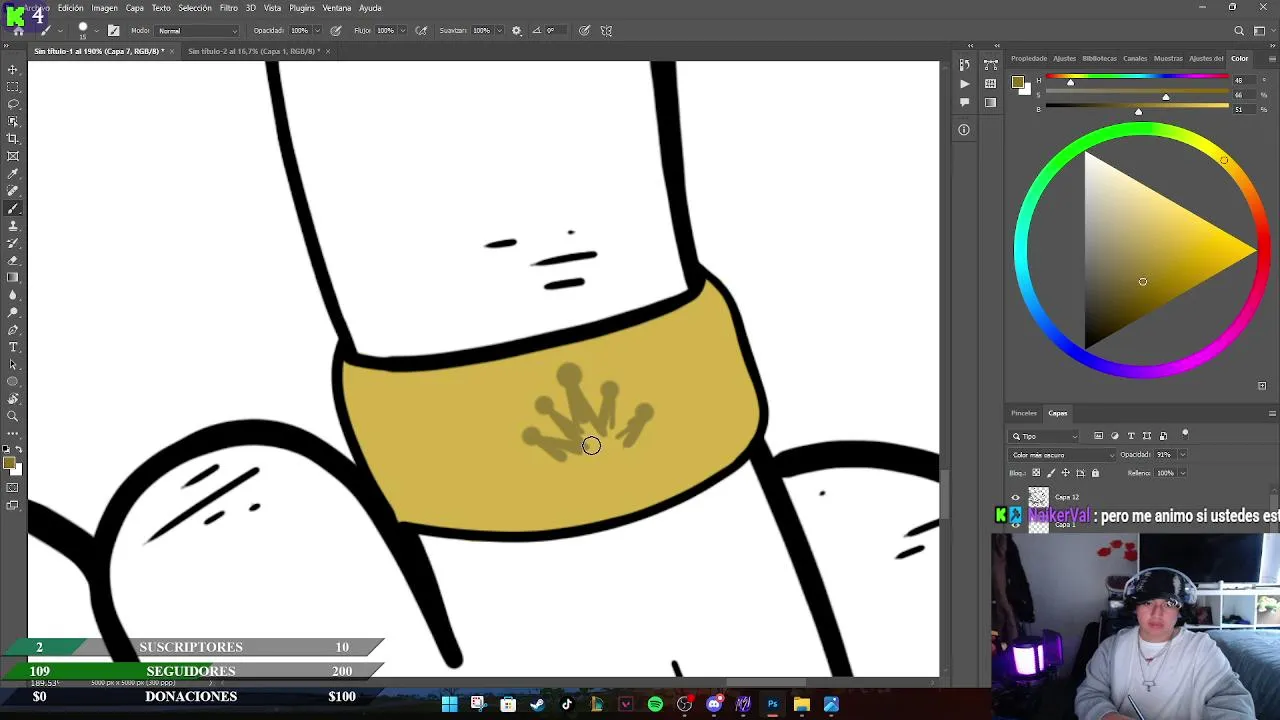Image resolution: width=1280 pixels, height=720 pixels.
Task: Select the Move tool
Action: [13, 70]
